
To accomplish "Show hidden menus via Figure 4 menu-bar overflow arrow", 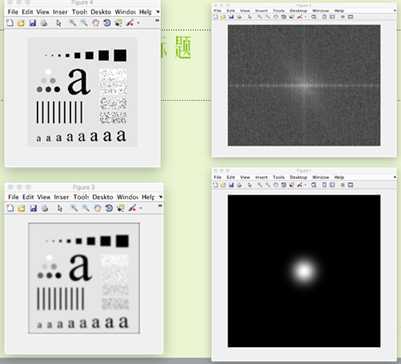I will coord(158,12).
